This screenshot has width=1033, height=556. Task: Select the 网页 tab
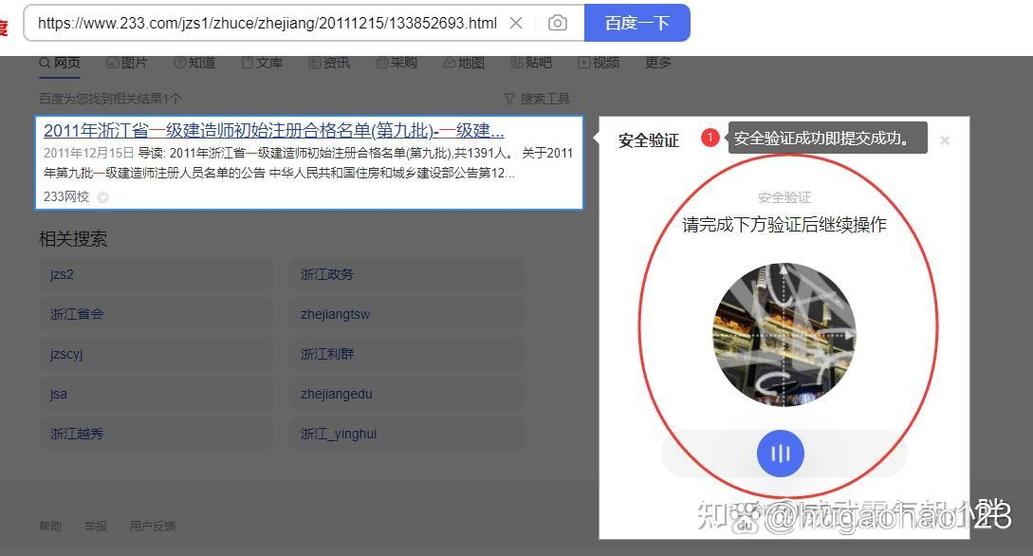pyautogui.click(x=60, y=63)
